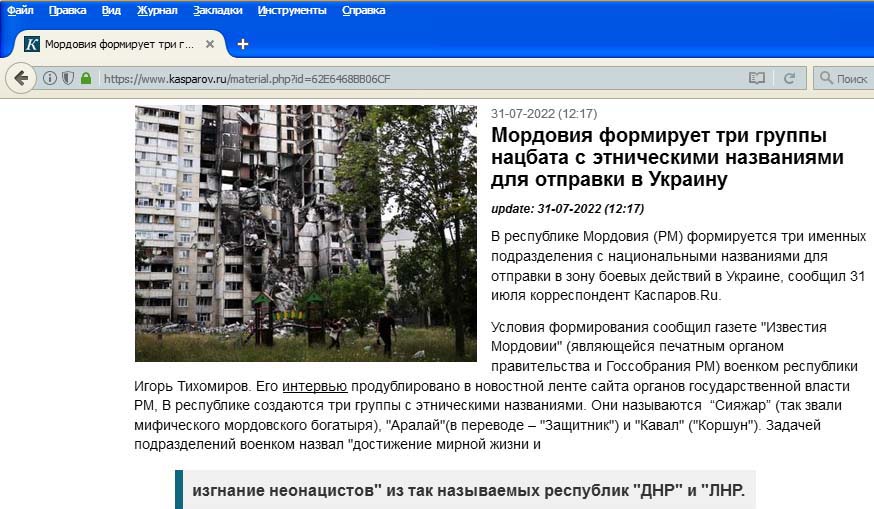
Task: Toggle Reader View book icon
Action: point(756,79)
